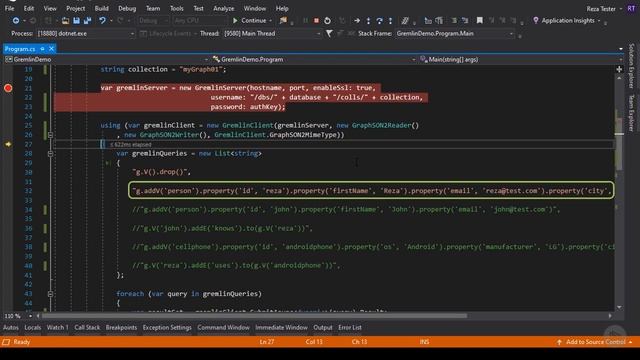Click the Step Into icon
This screenshot has width=640, height=360.
[x=368, y=20]
